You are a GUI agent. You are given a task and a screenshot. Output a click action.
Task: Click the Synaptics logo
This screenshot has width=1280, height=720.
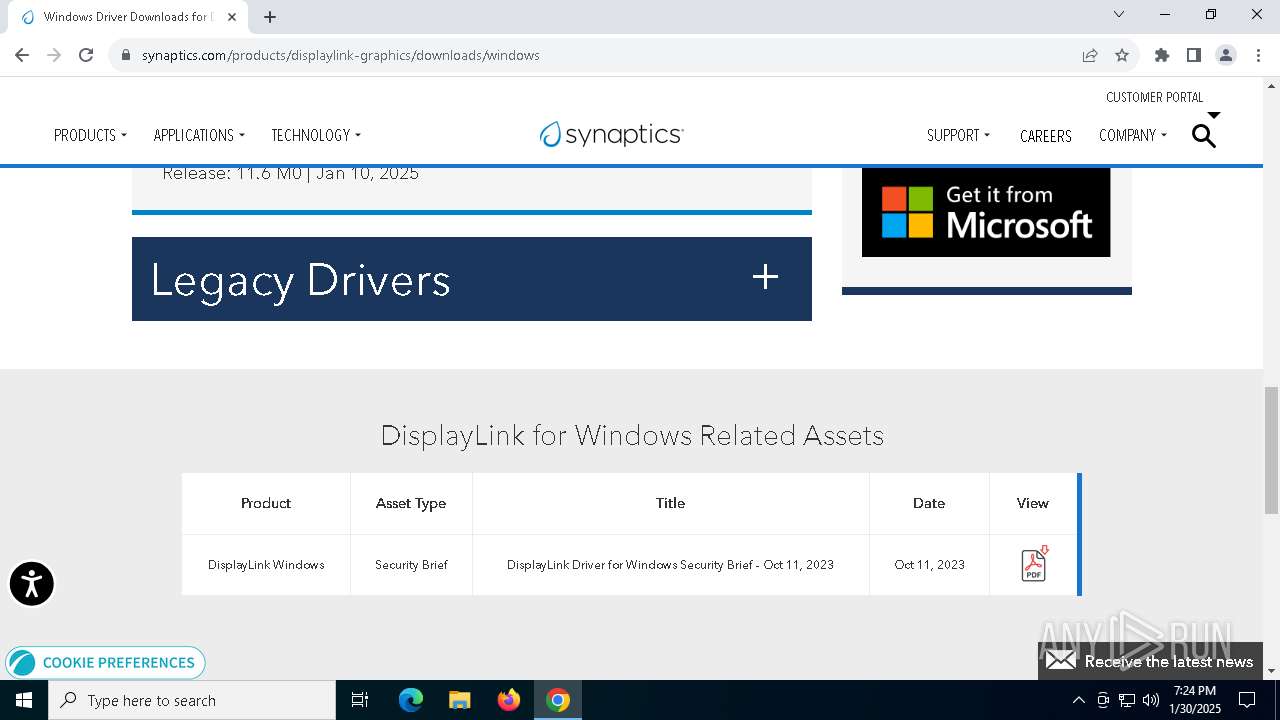pos(611,135)
